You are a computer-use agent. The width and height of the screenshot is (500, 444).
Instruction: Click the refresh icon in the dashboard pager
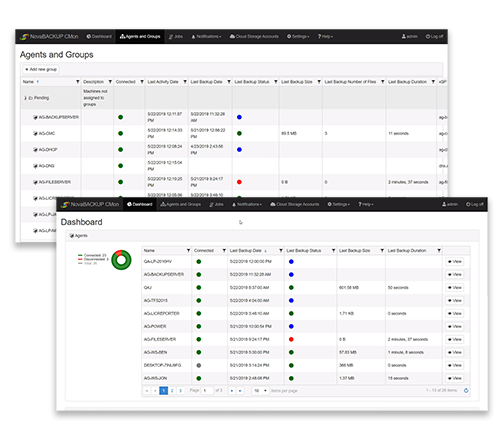[466, 390]
